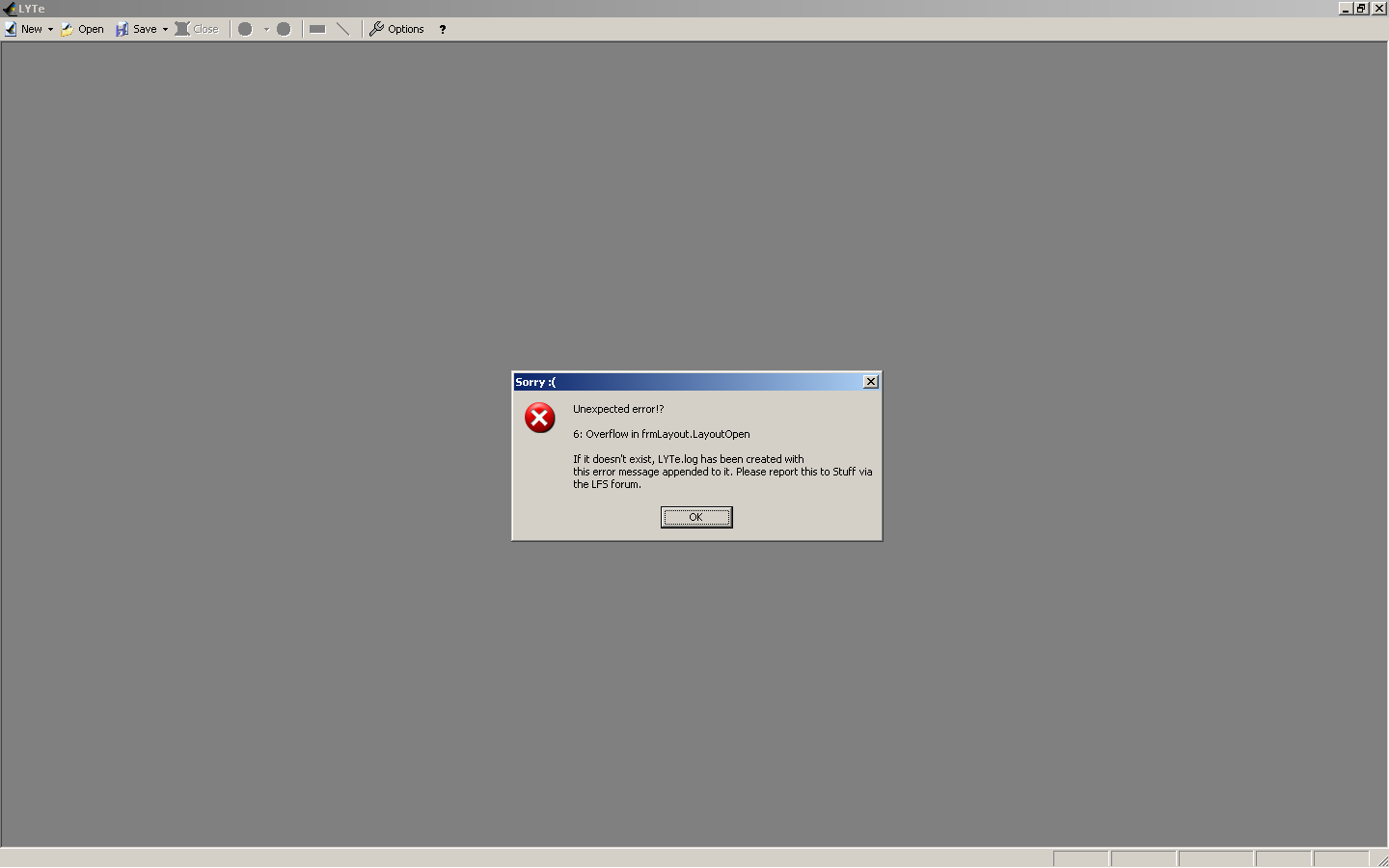Select the diagonal line tool
The image size is (1389, 868).
pyautogui.click(x=343, y=29)
